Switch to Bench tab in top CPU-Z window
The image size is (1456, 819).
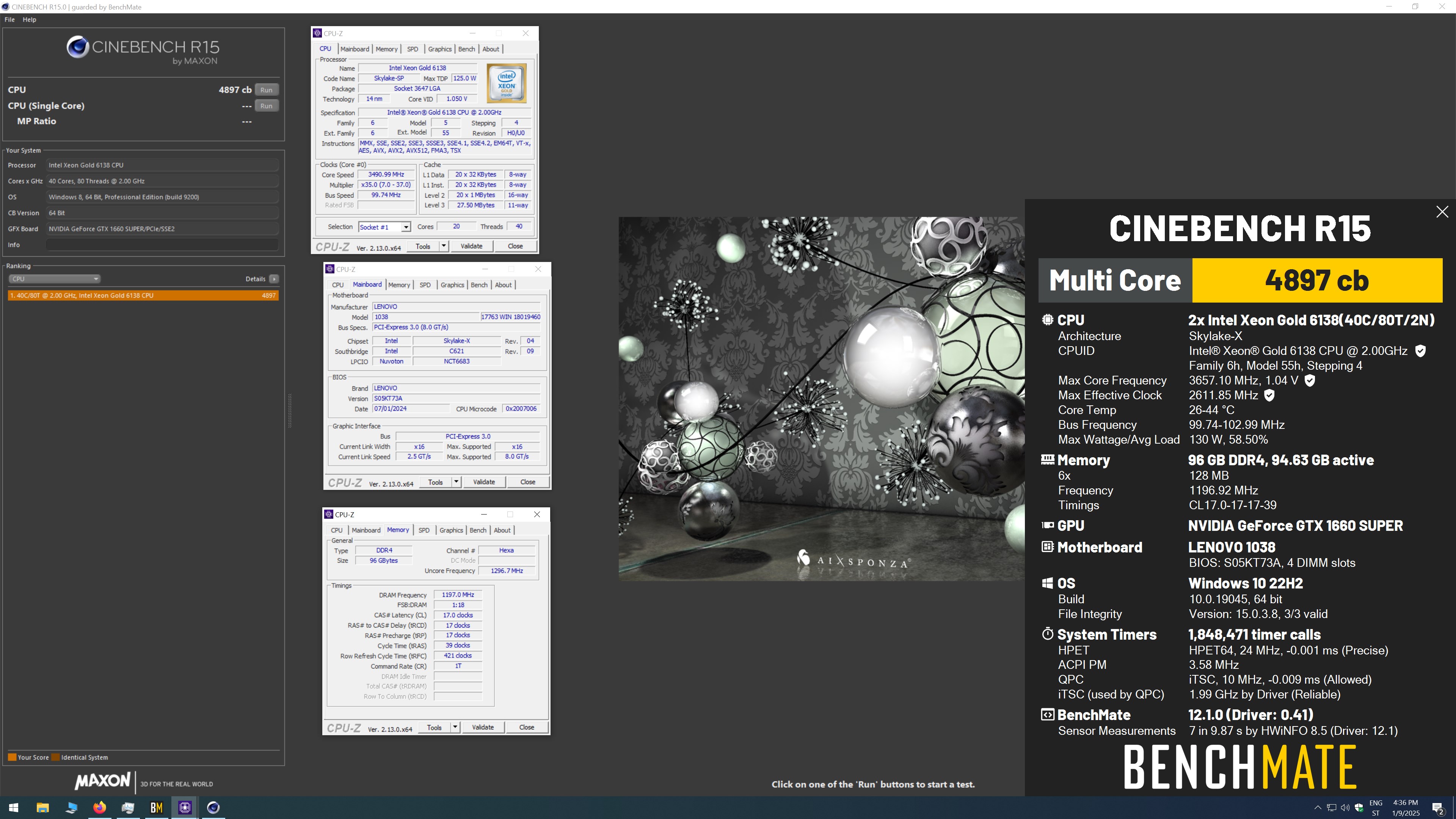466,49
